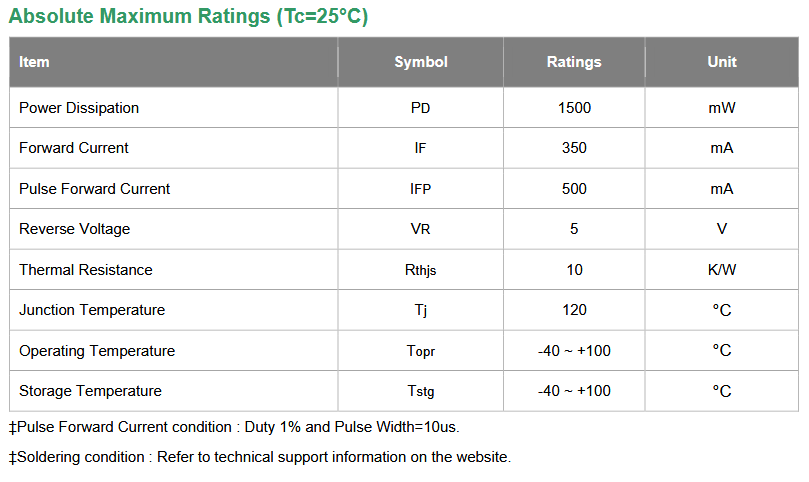The height and width of the screenshot is (482, 809).
Task: Select the Item column header
Action: click(173, 62)
